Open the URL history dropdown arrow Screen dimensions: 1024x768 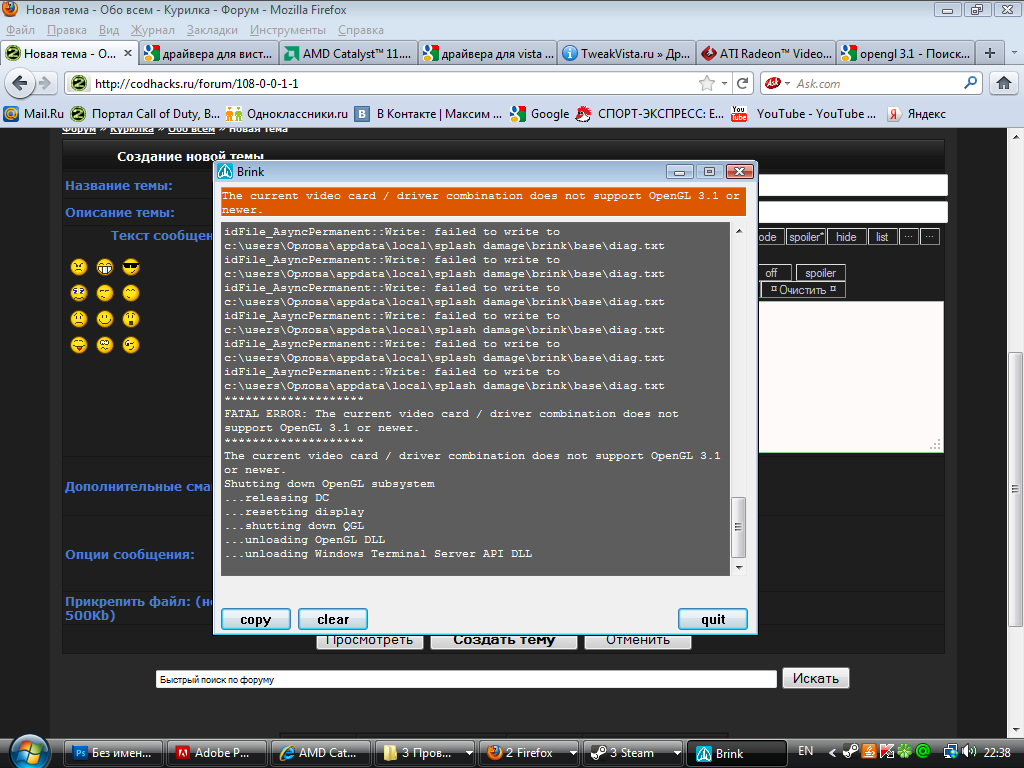(x=724, y=84)
